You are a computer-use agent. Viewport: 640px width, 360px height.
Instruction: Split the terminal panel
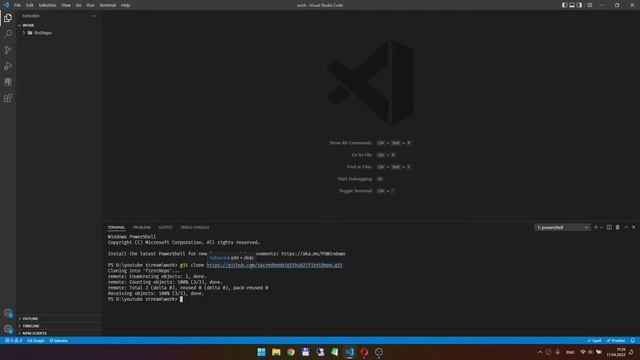tap(609, 227)
